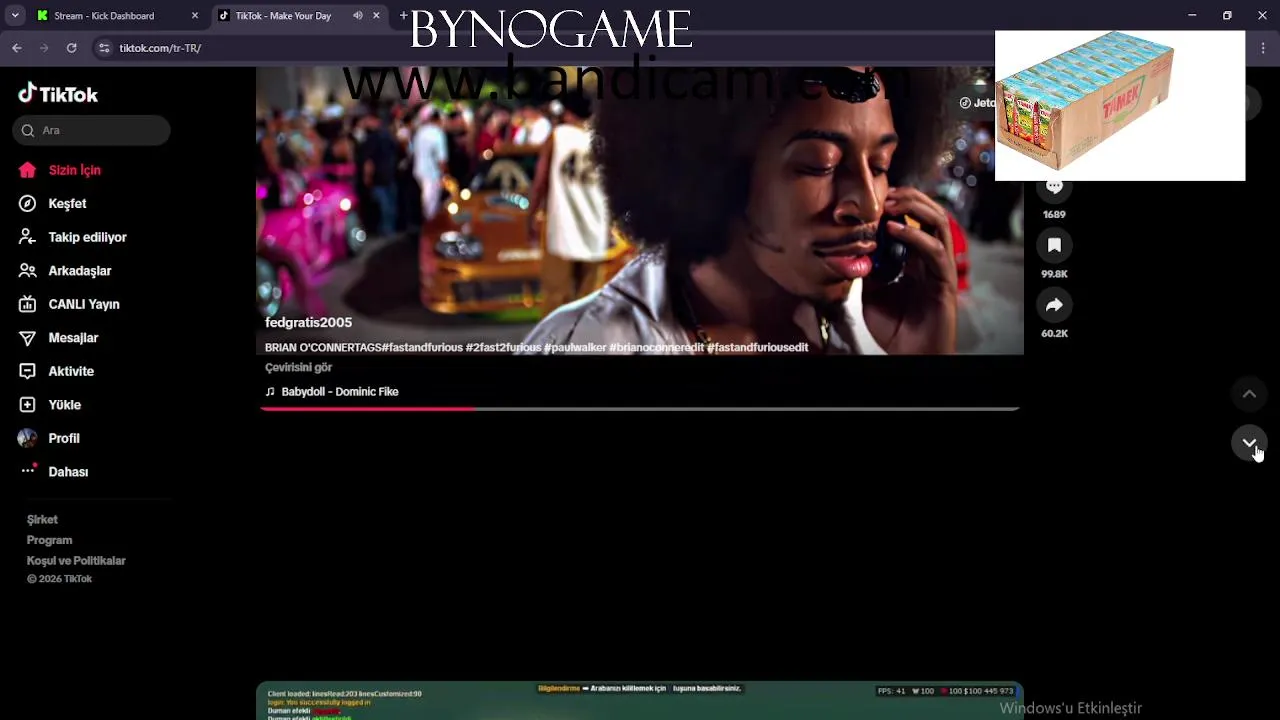Share the video with 60.2K shares

point(1054,305)
